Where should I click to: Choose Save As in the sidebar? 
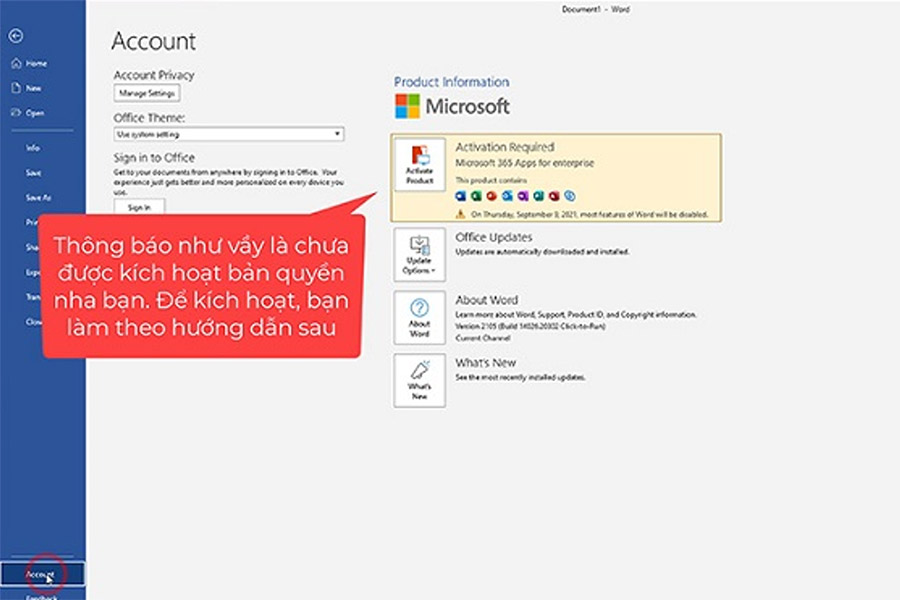(37, 197)
